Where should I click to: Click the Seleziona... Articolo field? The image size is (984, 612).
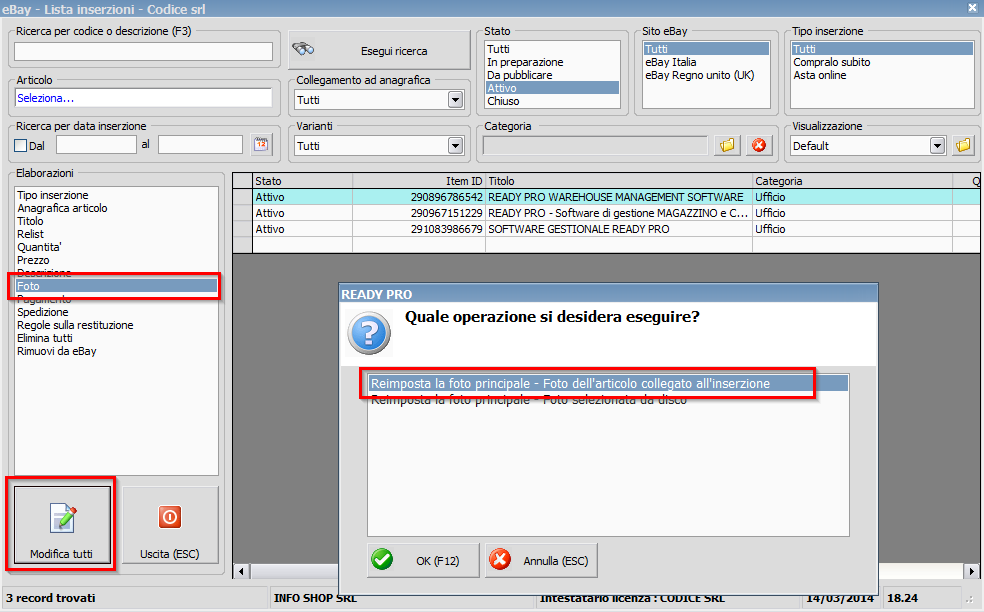pos(143,98)
